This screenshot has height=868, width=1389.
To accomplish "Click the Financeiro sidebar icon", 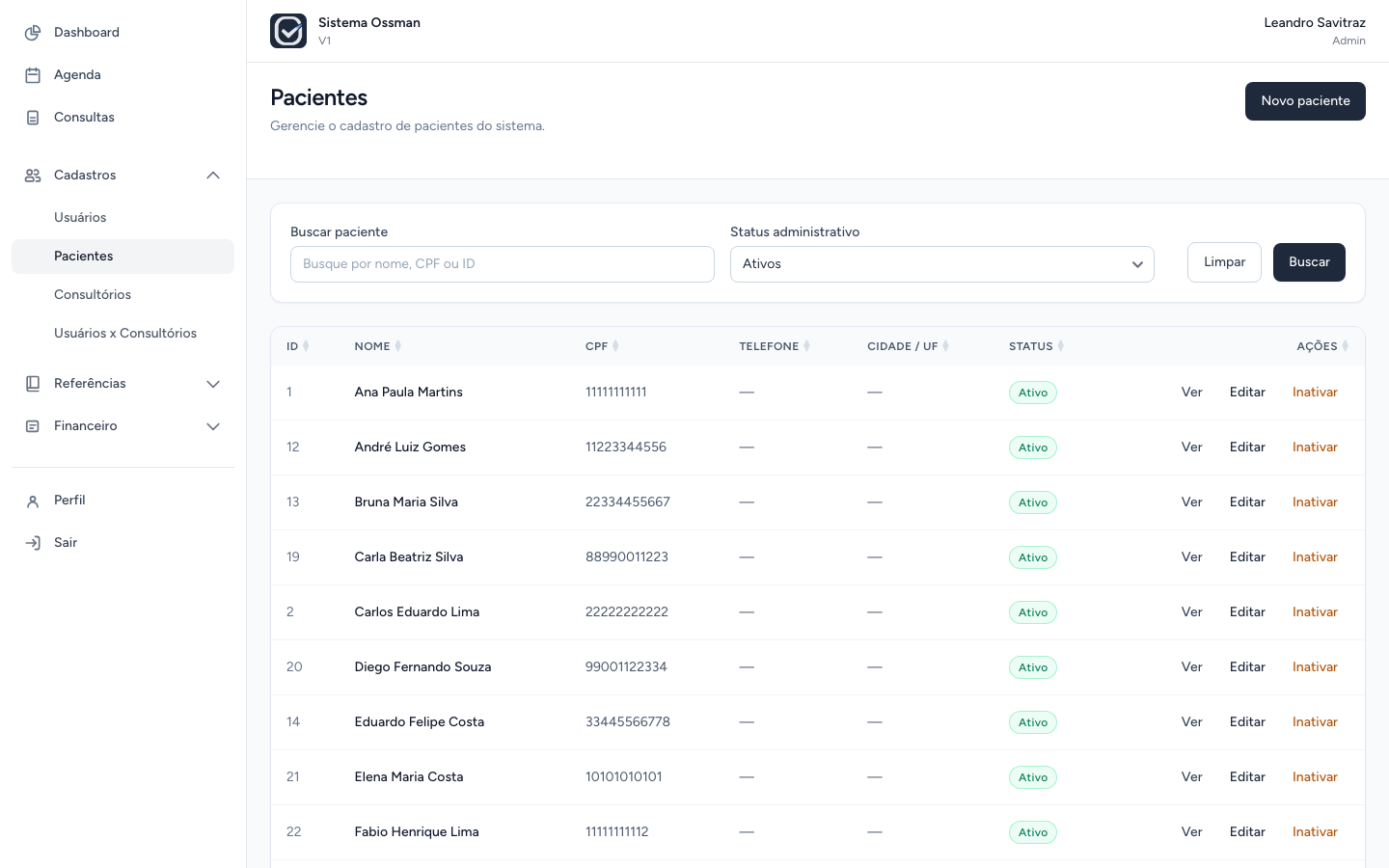I will tap(33, 426).
